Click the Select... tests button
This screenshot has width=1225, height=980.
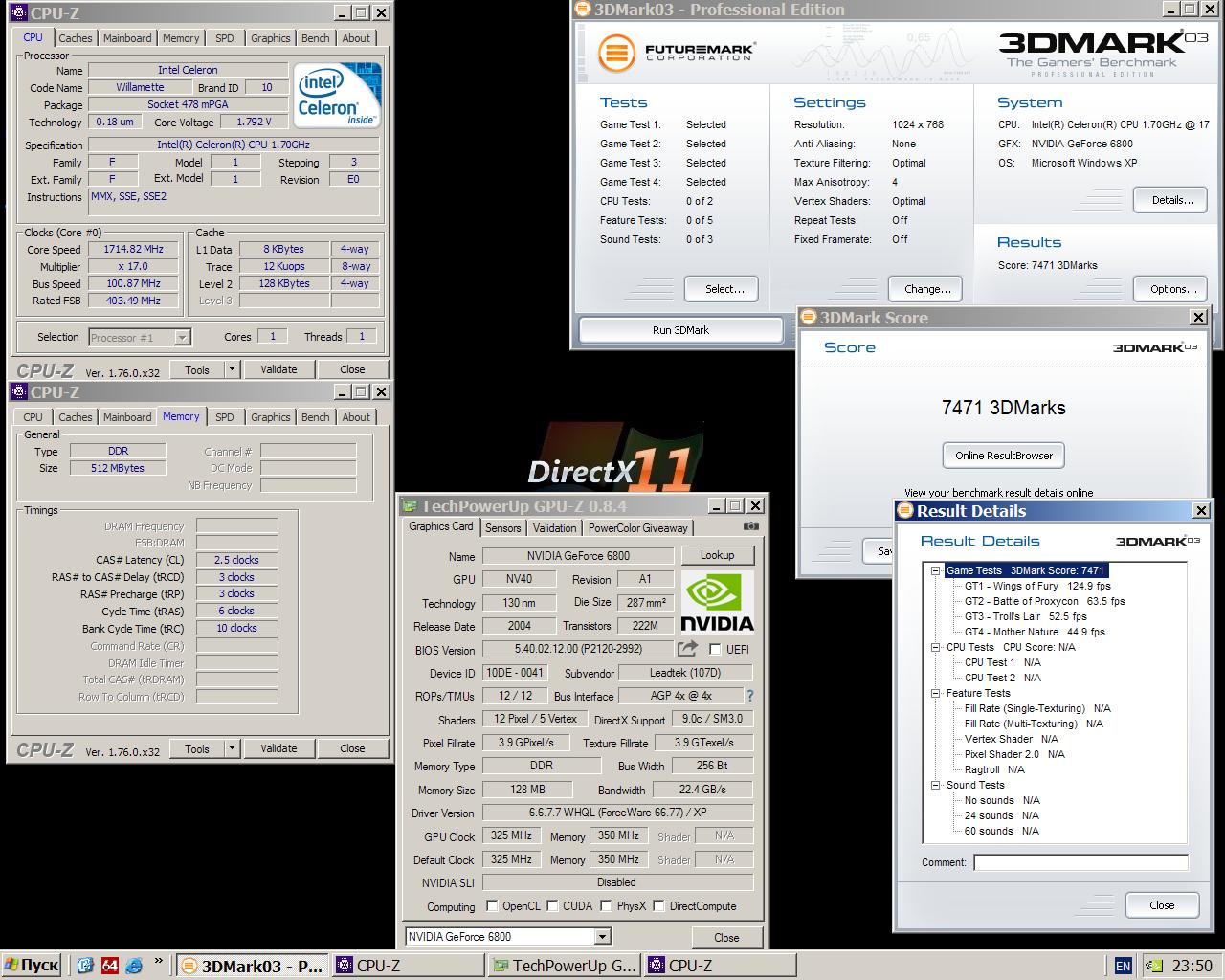[722, 289]
